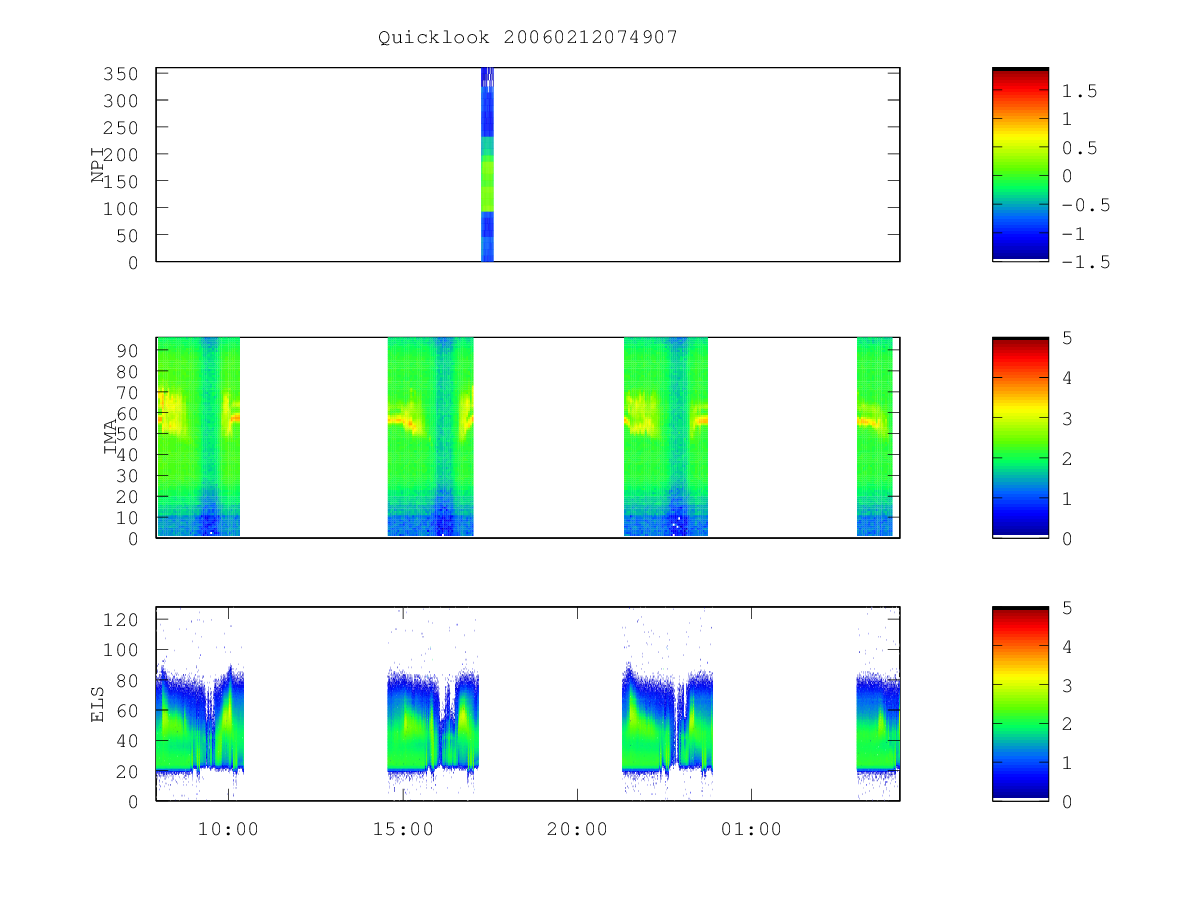The image size is (1200, 900).
Task: Click the second ELS data block near 15:00
Action: coord(433,722)
